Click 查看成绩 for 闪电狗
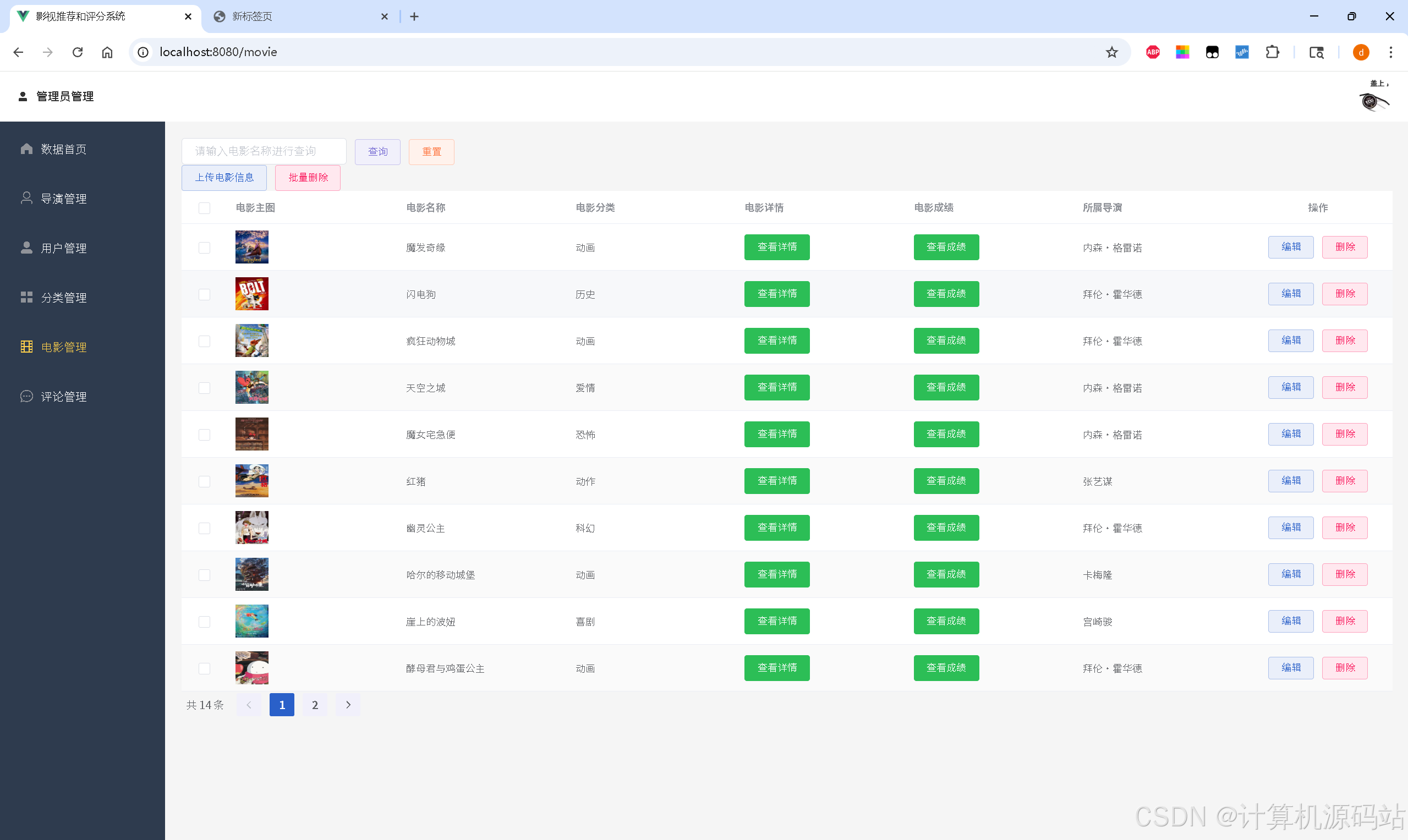 tap(946, 294)
